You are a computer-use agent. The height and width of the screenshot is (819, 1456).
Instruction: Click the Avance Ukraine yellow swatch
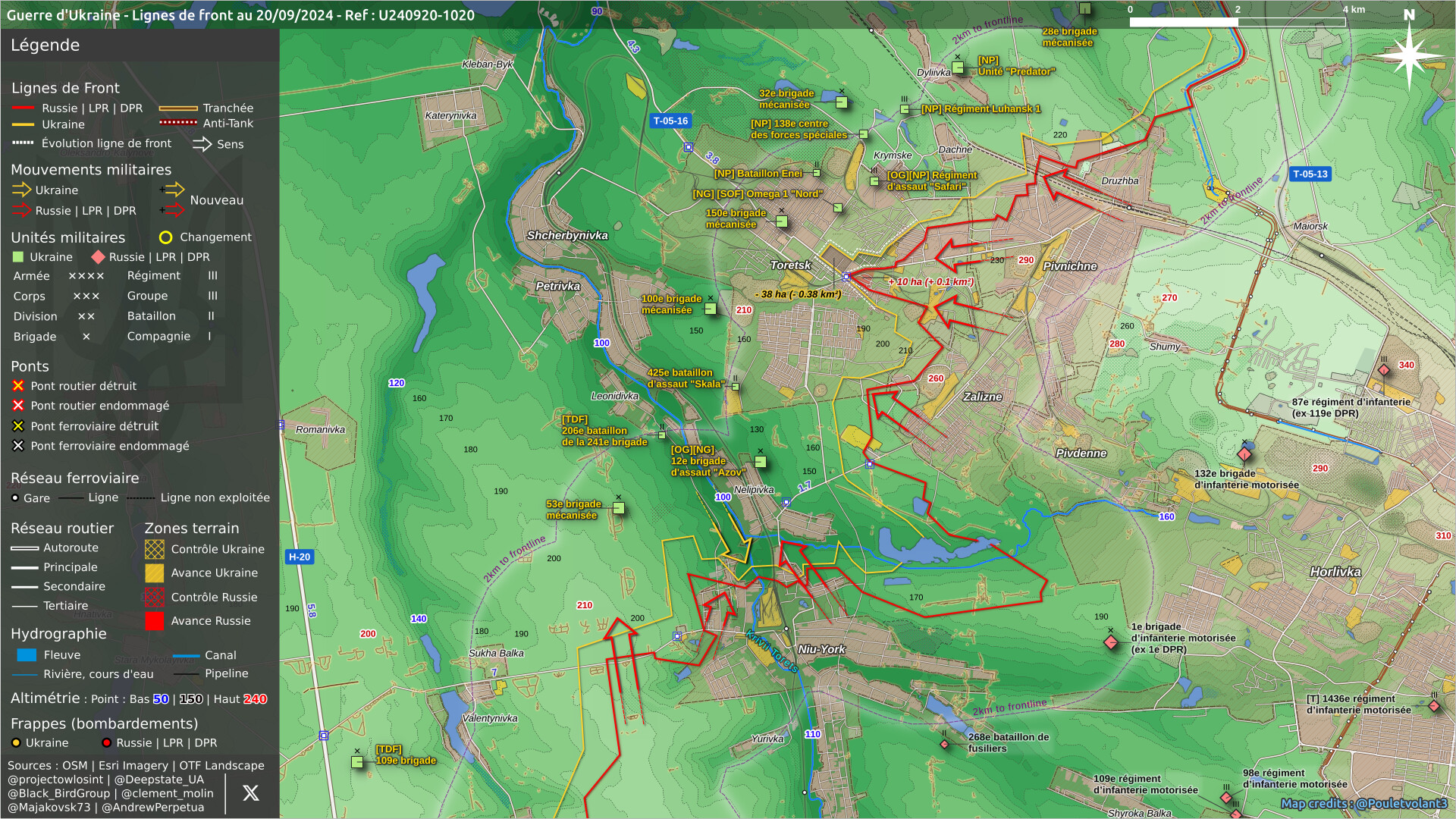(154, 573)
